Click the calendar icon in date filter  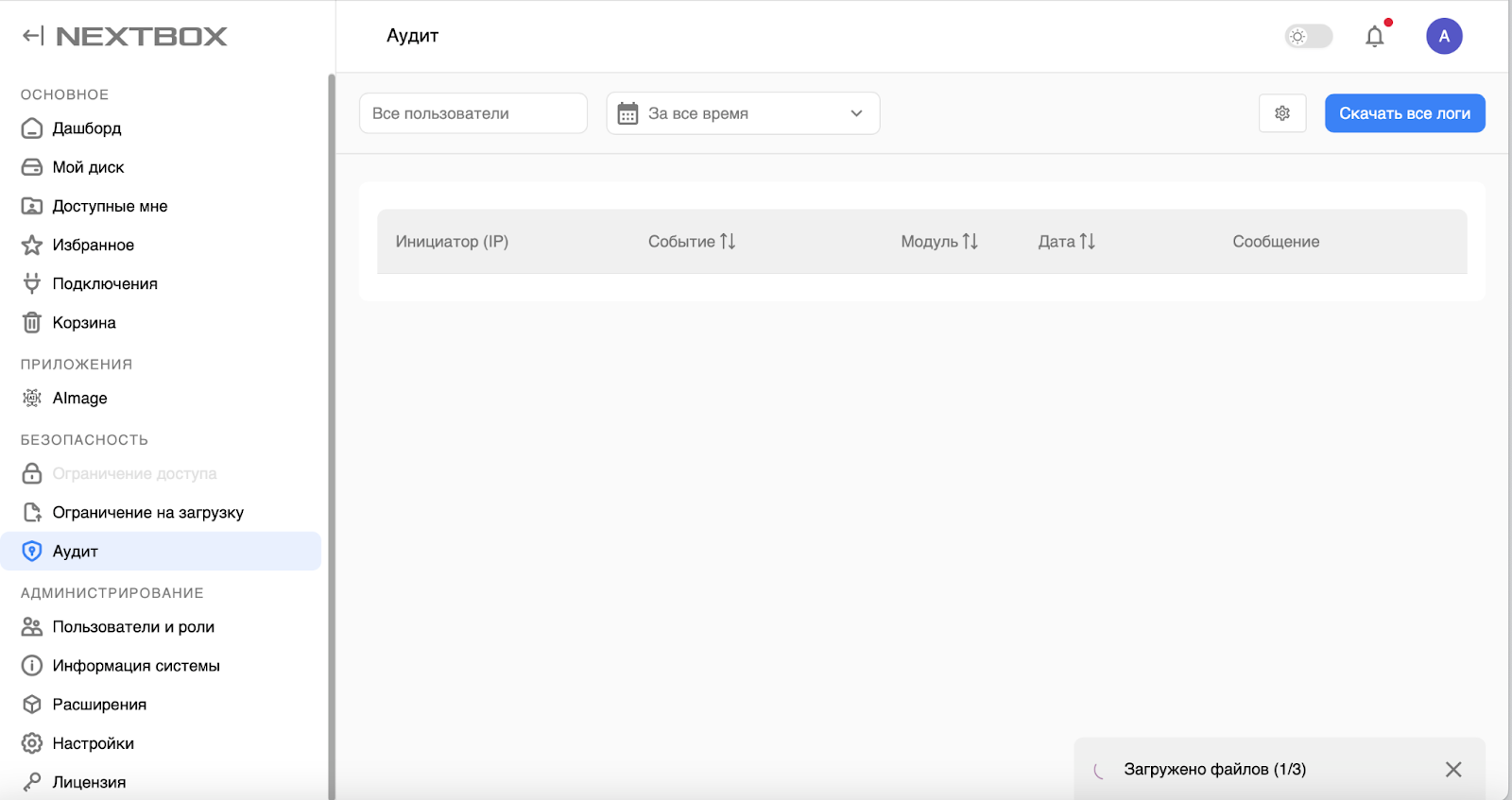pos(627,113)
